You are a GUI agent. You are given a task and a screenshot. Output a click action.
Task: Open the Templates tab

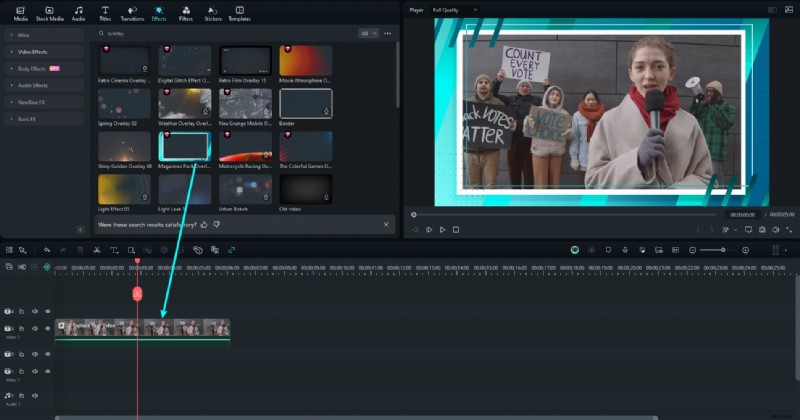(x=239, y=14)
